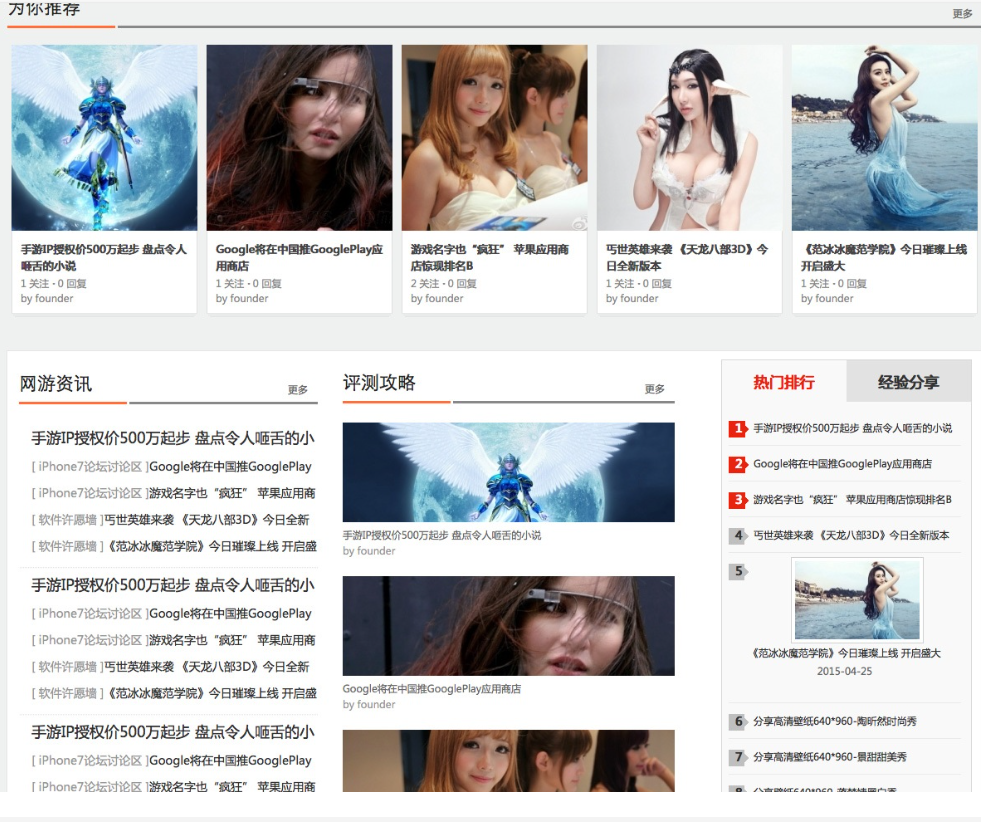Click the gray rank badge number 4
Viewport: 981px width, 822px height.
click(x=738, y=535)
